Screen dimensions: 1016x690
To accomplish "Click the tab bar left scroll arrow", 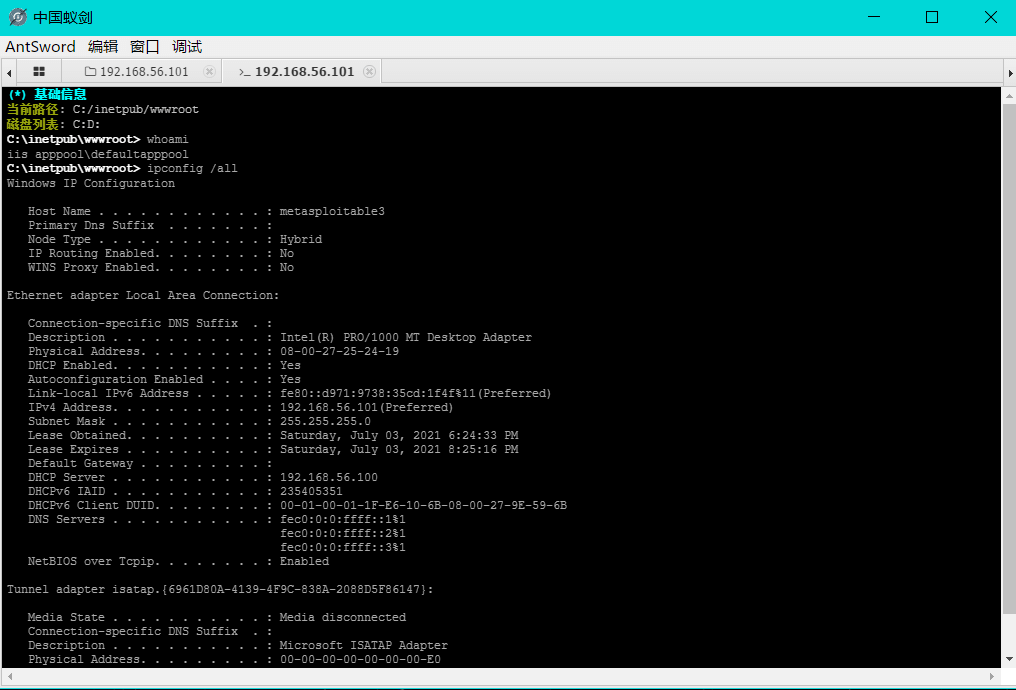I will pyautogui.click(x=9, y=73).
